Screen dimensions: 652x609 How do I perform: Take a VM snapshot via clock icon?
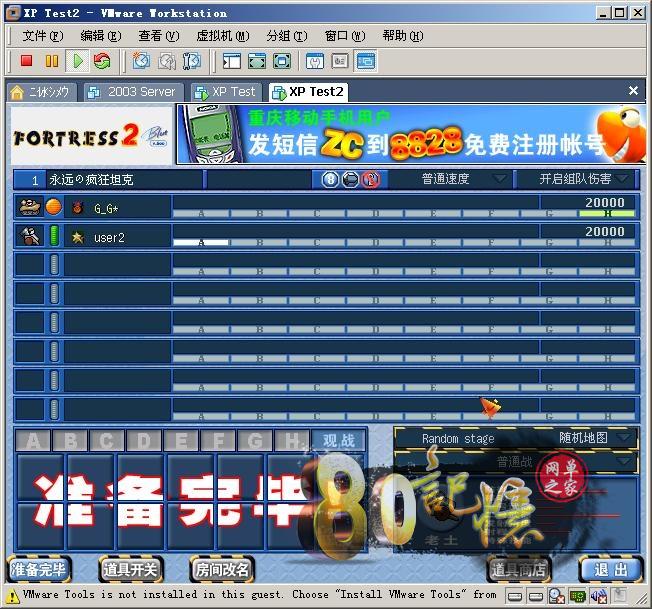pos(142,61)
